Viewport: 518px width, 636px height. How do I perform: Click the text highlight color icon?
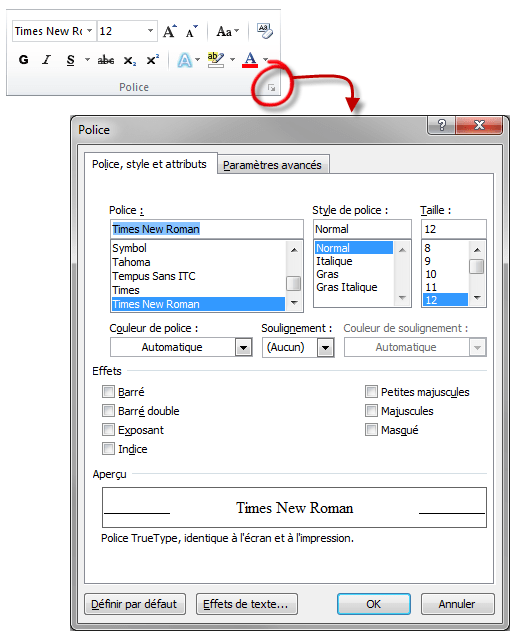click(215, 60)
